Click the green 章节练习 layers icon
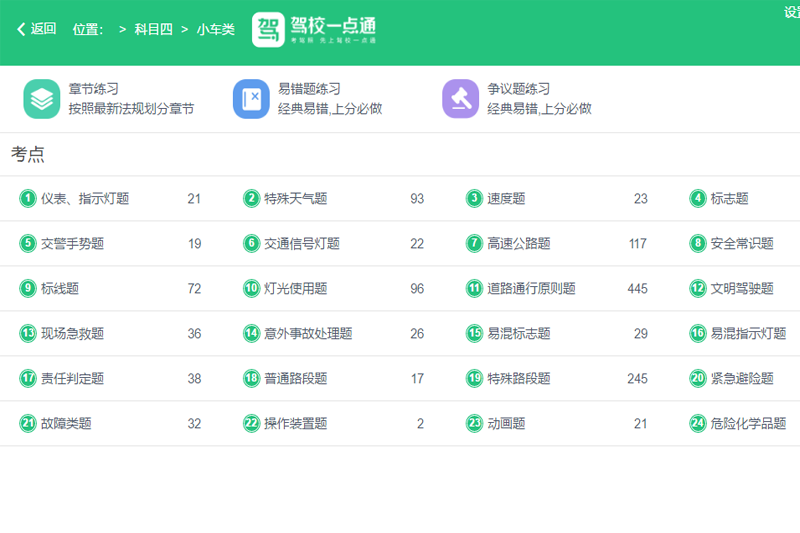Image resolution: width=800 pixels, height=533 pixels. click(42, 99)
